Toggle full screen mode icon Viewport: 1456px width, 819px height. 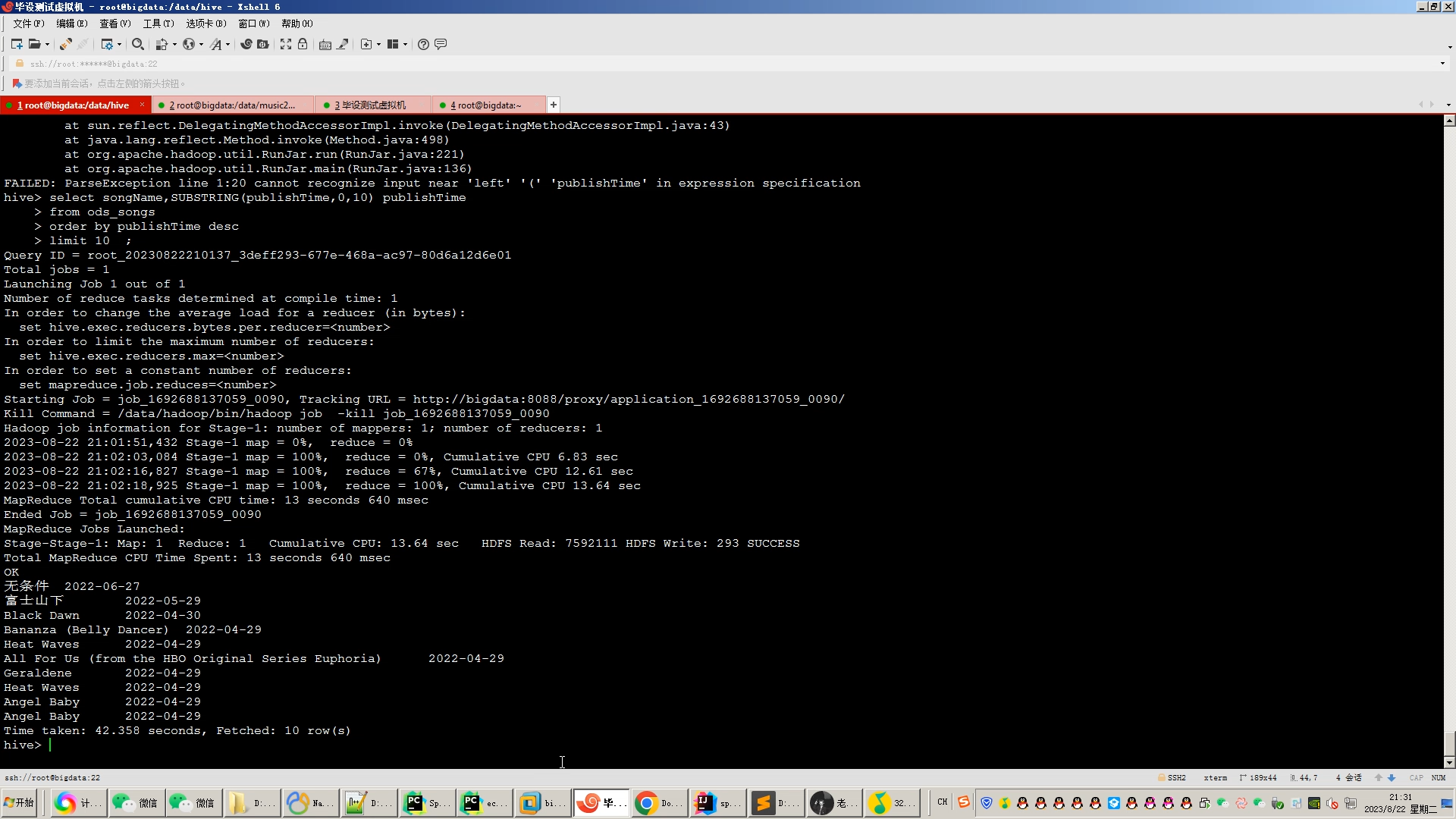[x=286, y=44]
